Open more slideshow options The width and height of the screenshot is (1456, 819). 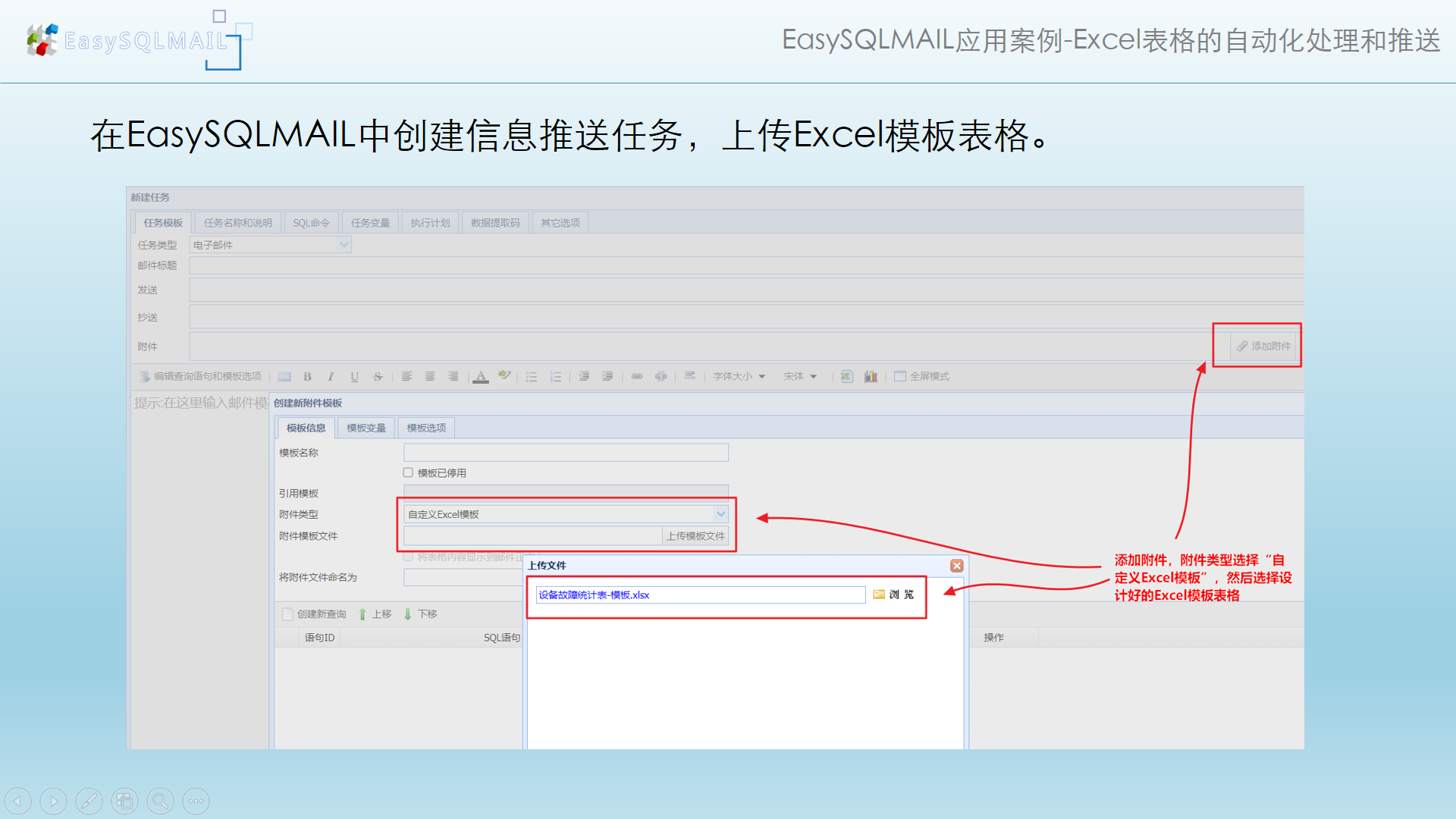[196, 801]
